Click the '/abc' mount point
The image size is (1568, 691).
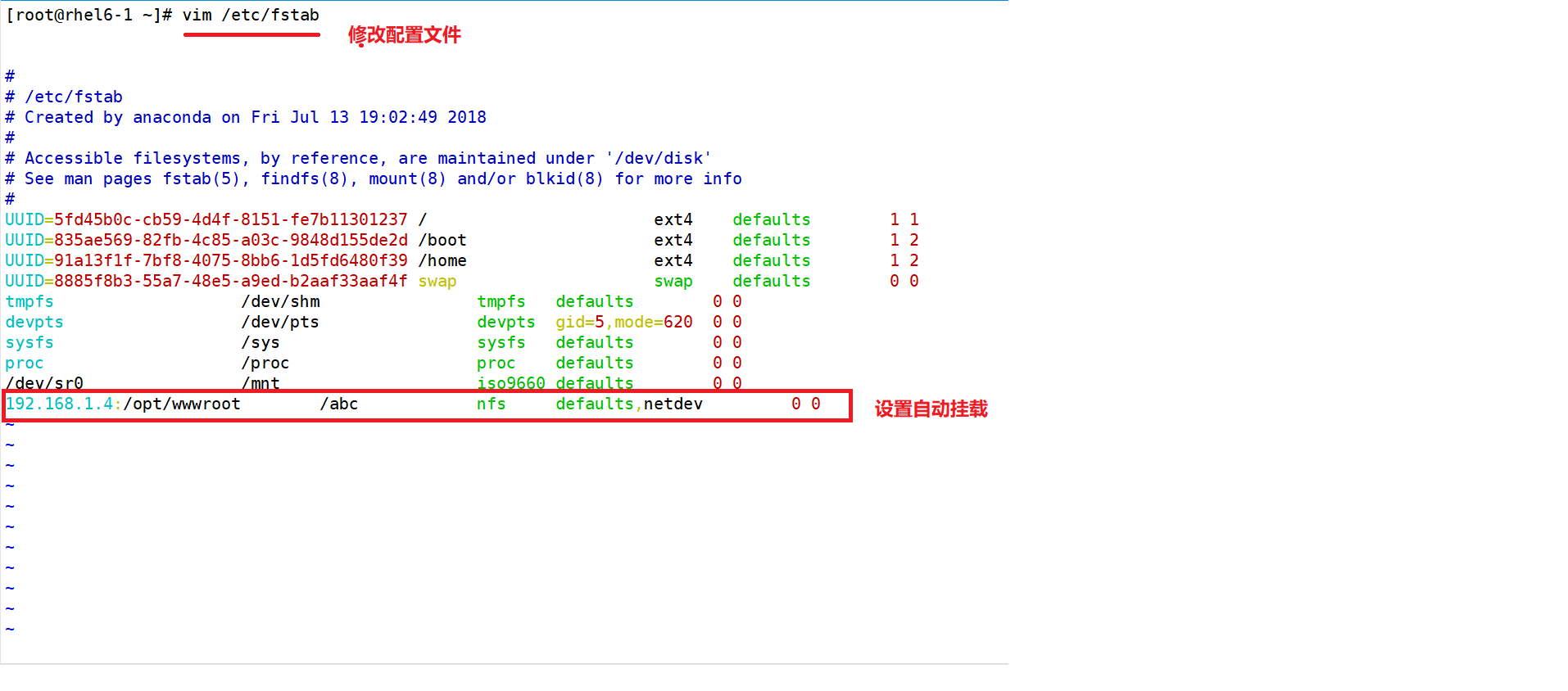point(339,404)
